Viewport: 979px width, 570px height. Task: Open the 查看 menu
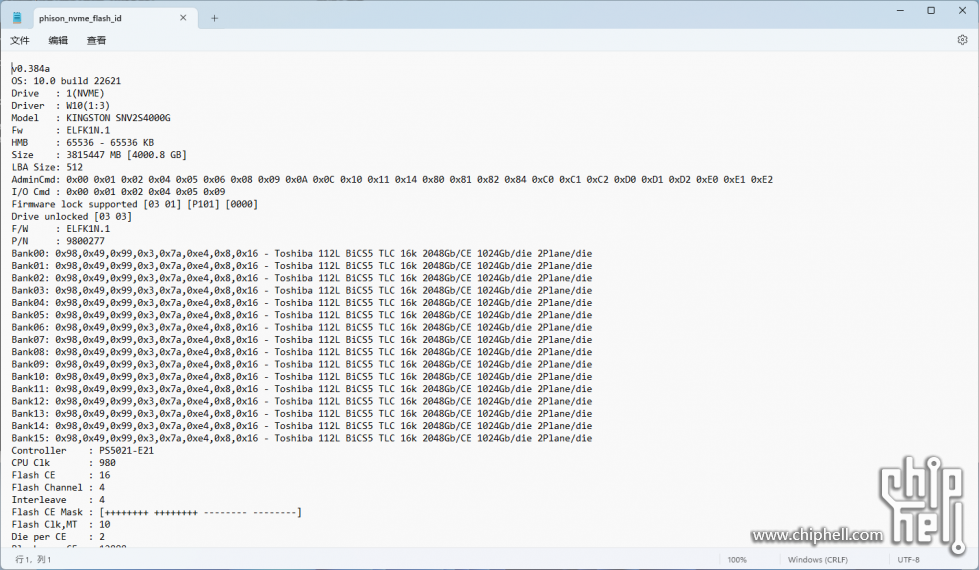pos(96,41)
